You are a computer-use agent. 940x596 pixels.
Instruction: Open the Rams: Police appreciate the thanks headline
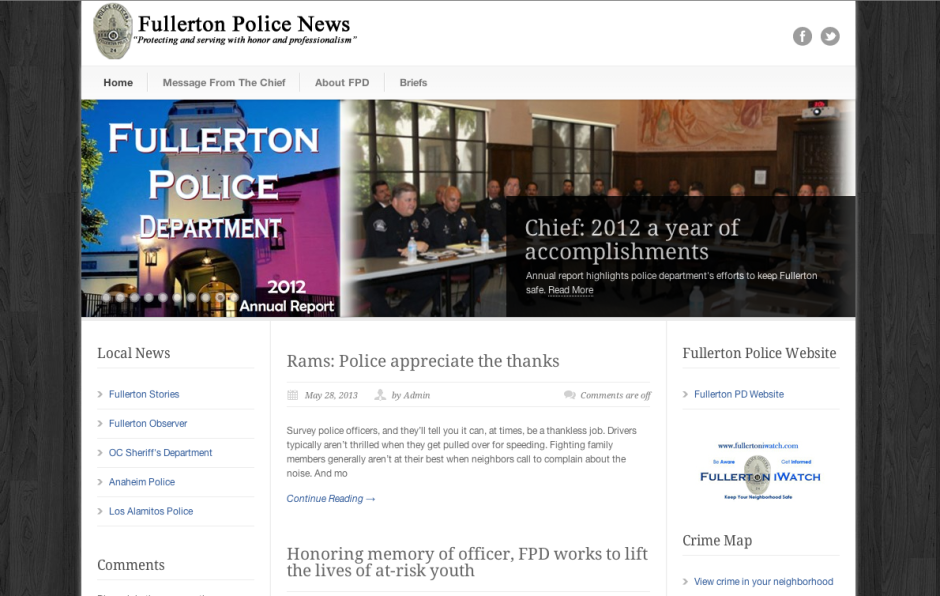[x=423, y=361]
